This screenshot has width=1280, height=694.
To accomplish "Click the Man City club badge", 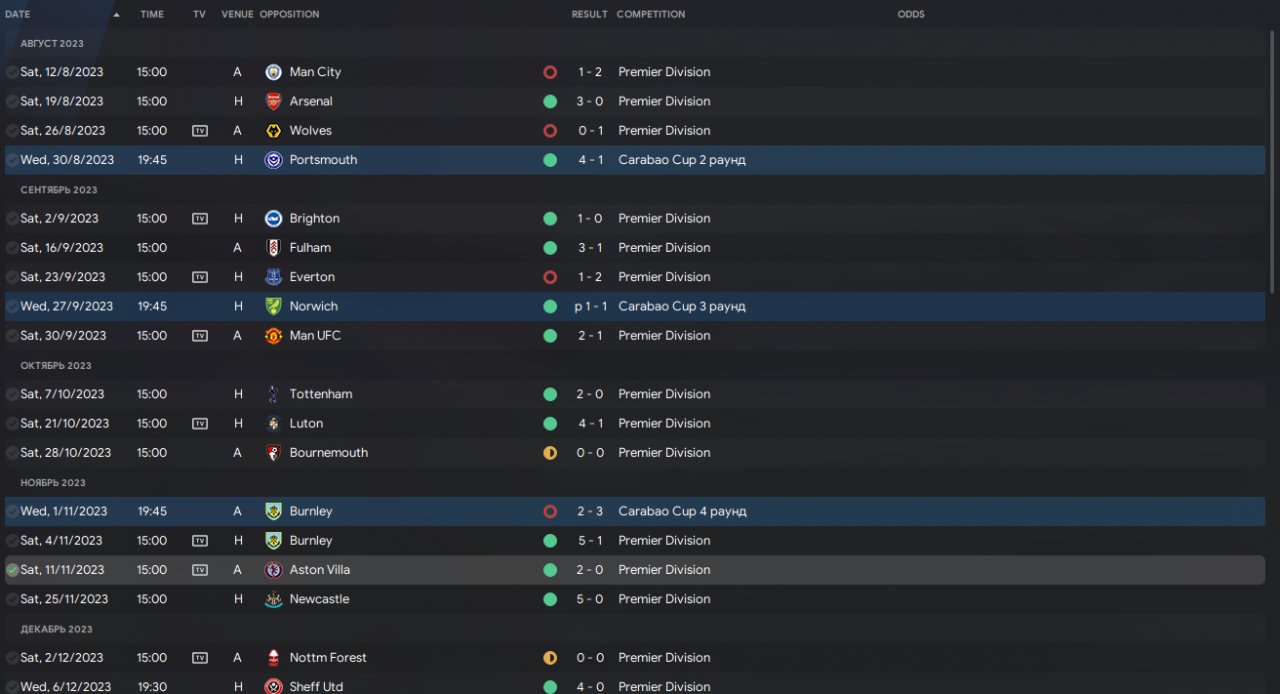I will click(x=273, y=72).
